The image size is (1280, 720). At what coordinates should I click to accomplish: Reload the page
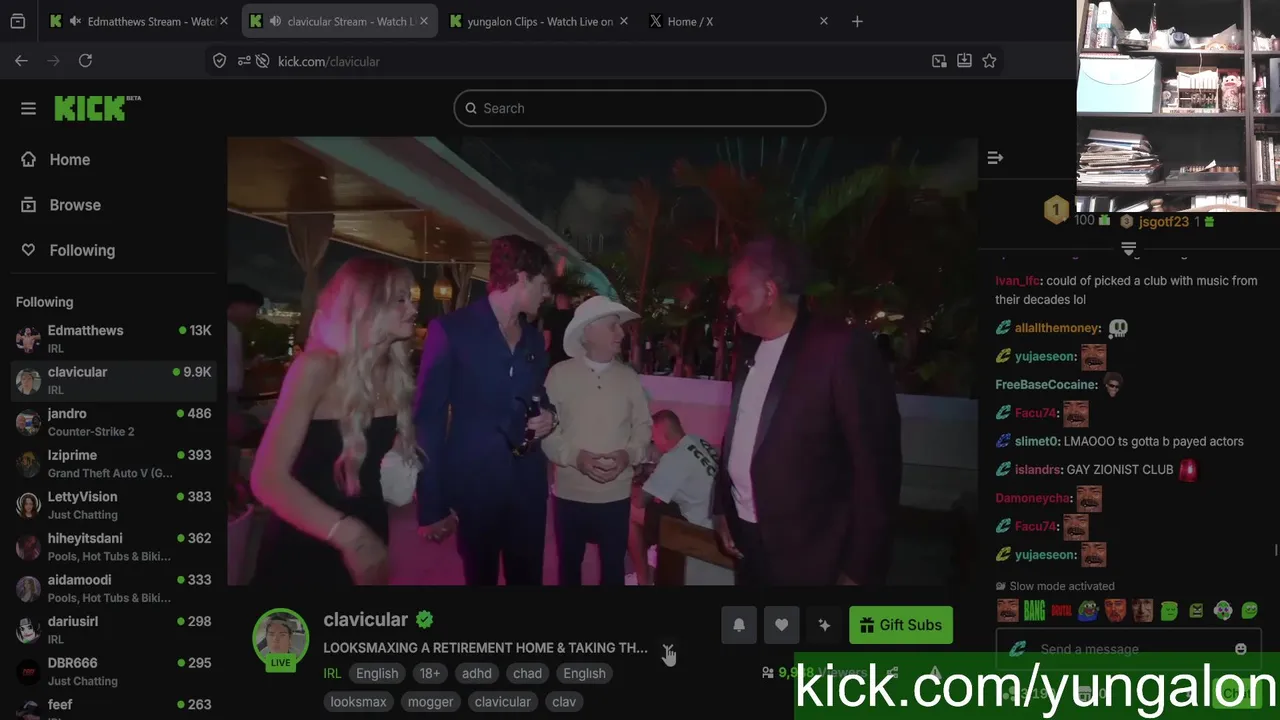pos(85,61)
